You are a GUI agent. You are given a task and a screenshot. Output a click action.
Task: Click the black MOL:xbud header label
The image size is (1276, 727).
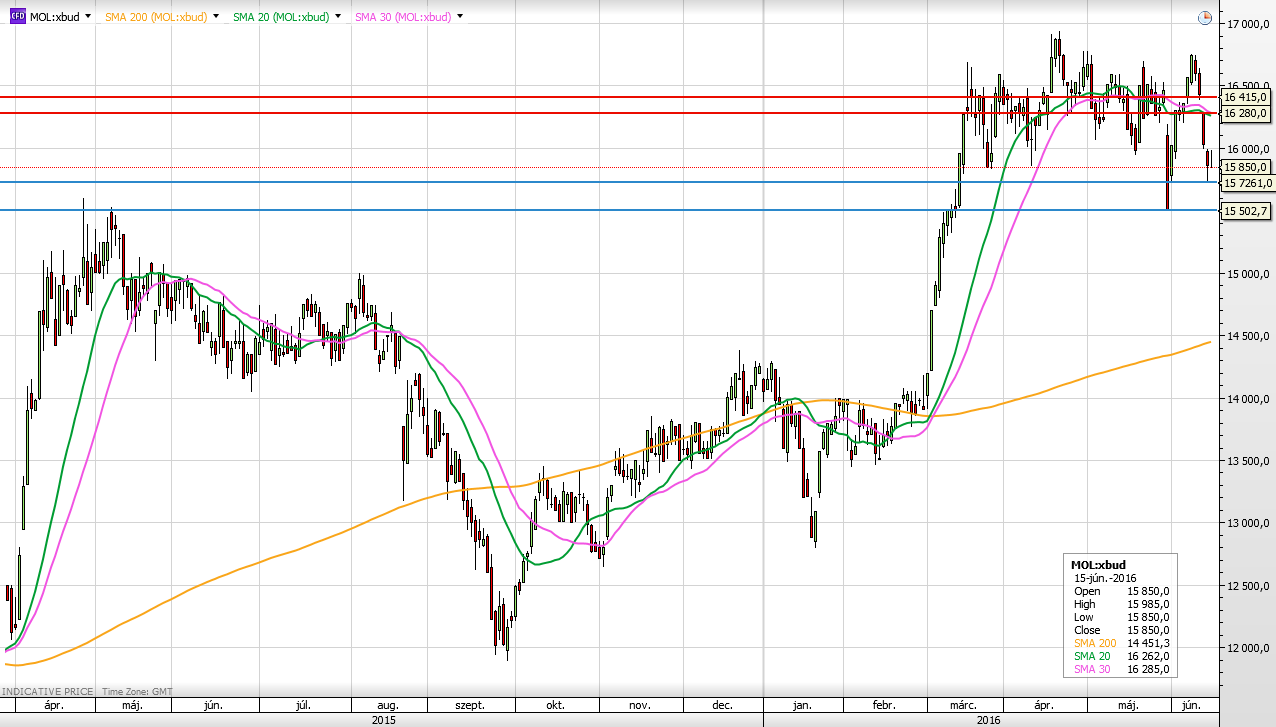[54, 17]
